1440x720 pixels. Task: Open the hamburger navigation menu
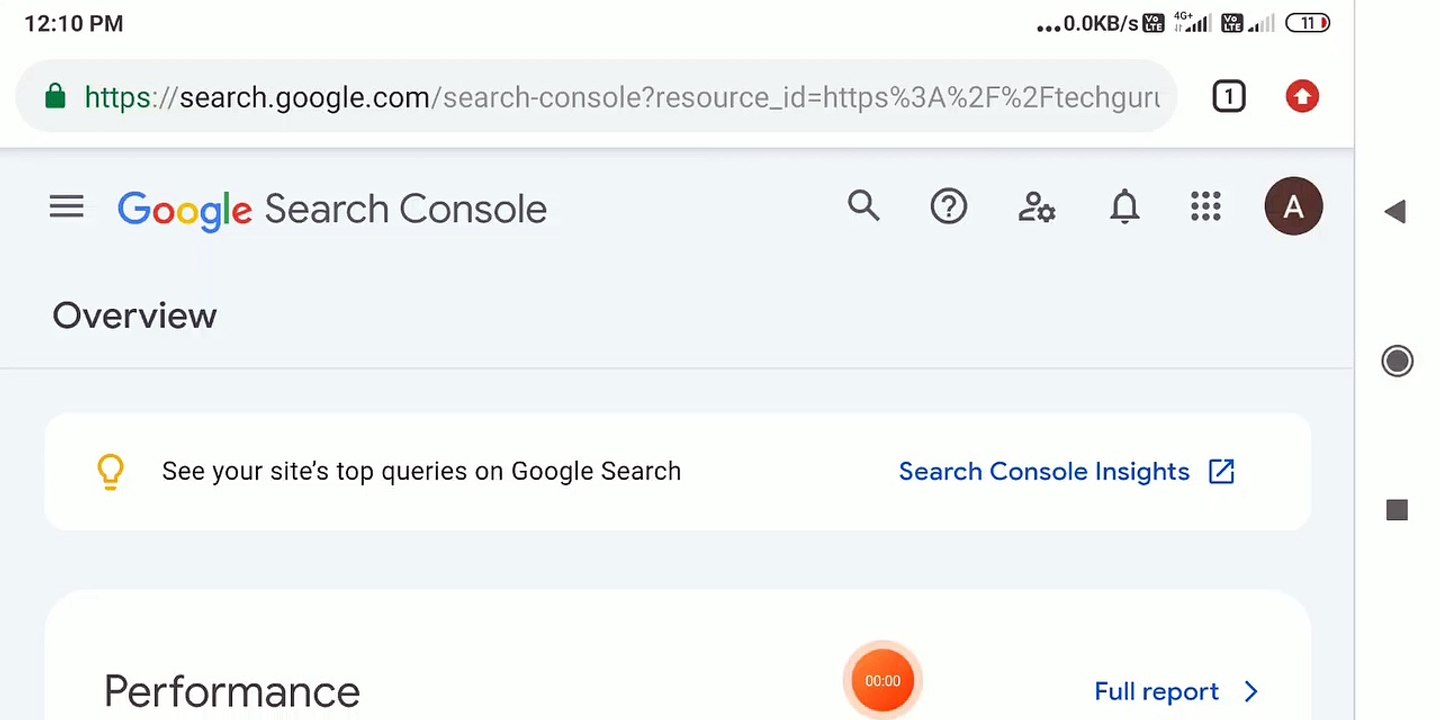67,207
